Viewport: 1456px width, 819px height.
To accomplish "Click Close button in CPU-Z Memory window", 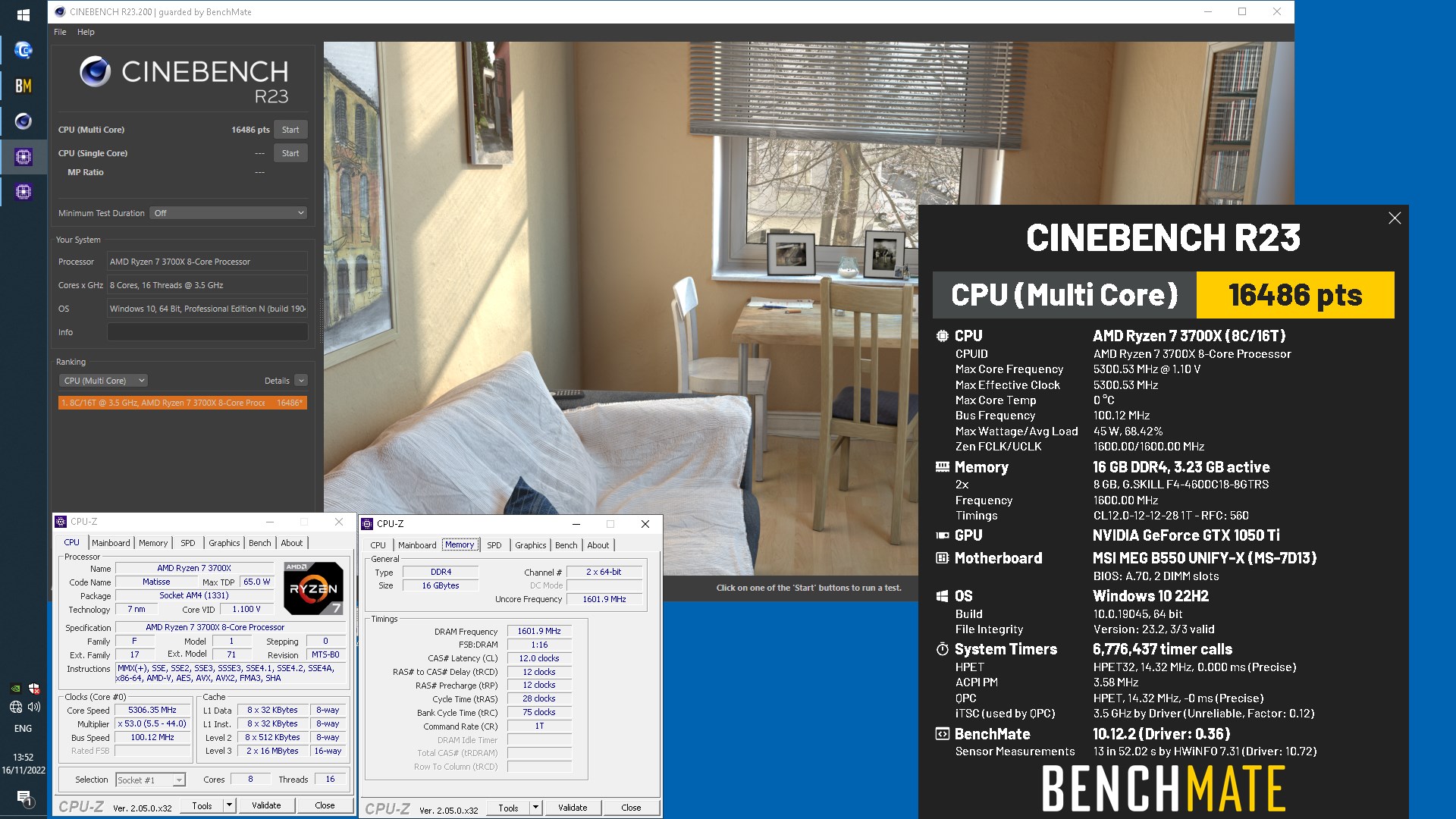I will (x=631, y=808).
